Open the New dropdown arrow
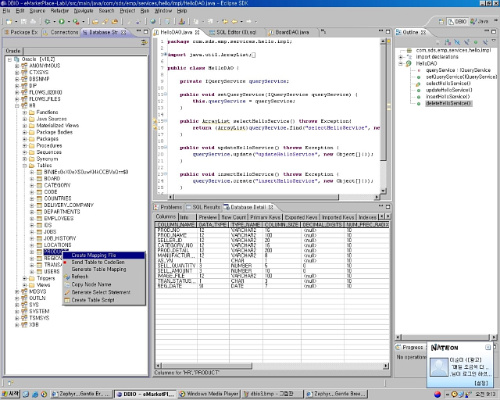This screenshot has height=400, width=500. [x=16, y=22]
